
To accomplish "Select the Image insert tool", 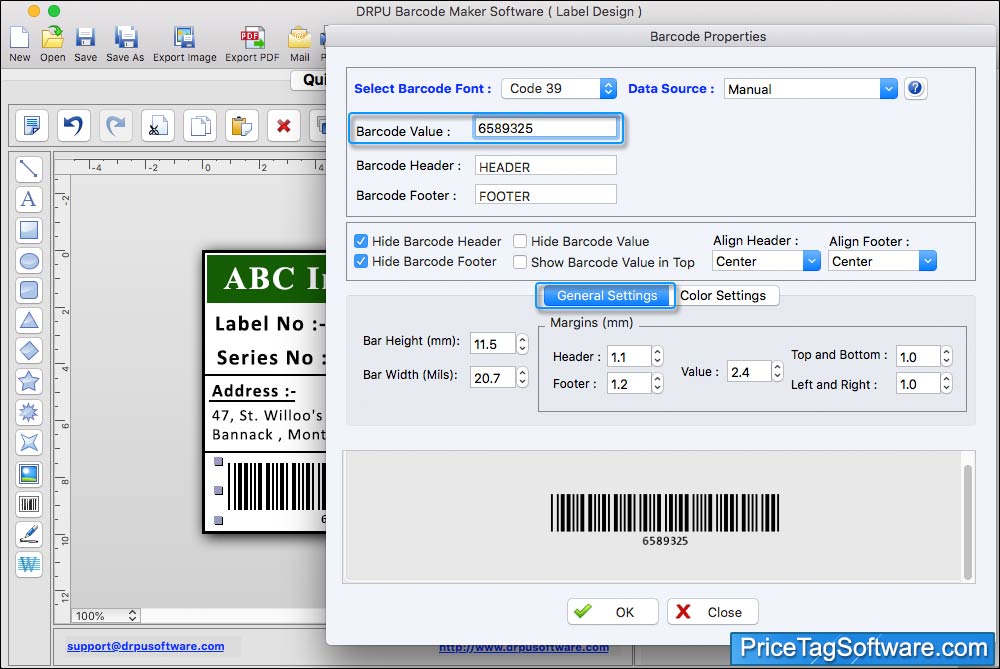I will pos(29,473).
